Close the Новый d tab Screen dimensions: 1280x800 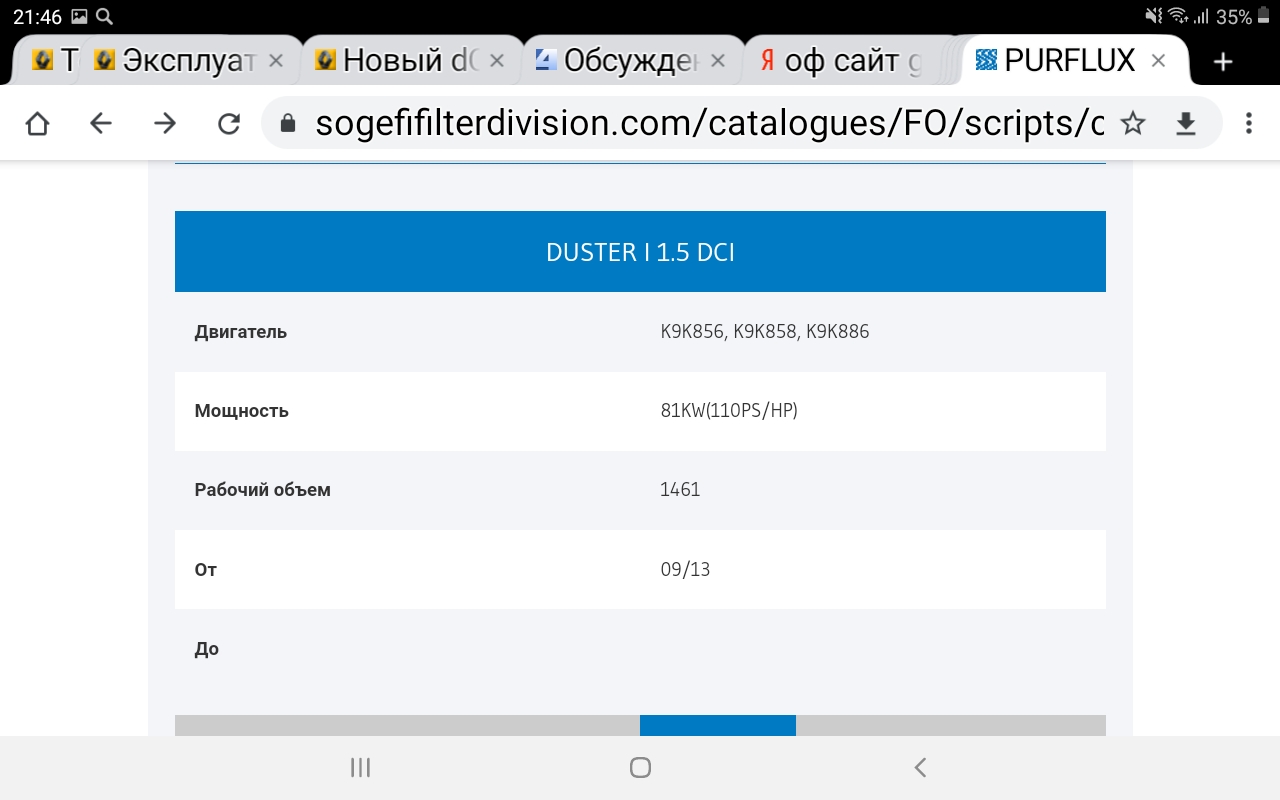click(x=497, y=61)
